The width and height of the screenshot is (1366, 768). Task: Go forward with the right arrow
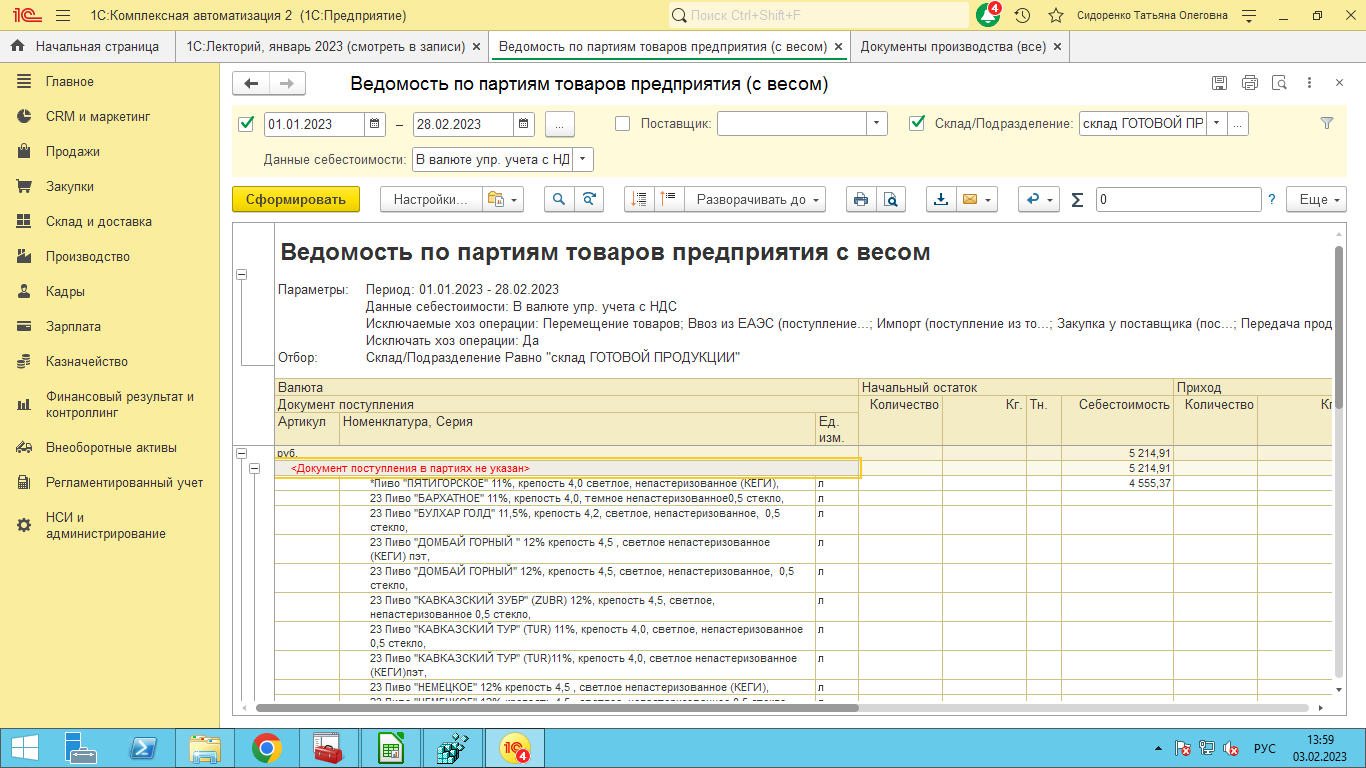point(287,84)
